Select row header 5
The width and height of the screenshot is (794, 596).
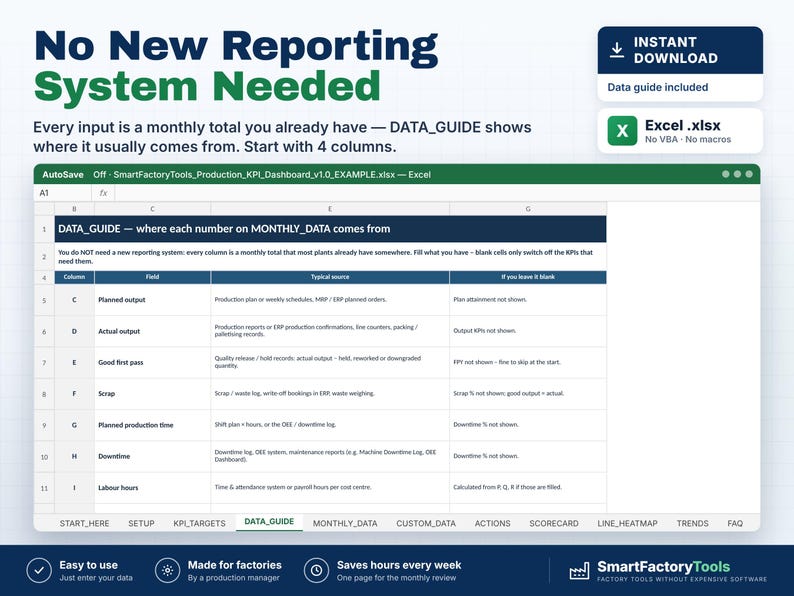(x=44, y=300)
